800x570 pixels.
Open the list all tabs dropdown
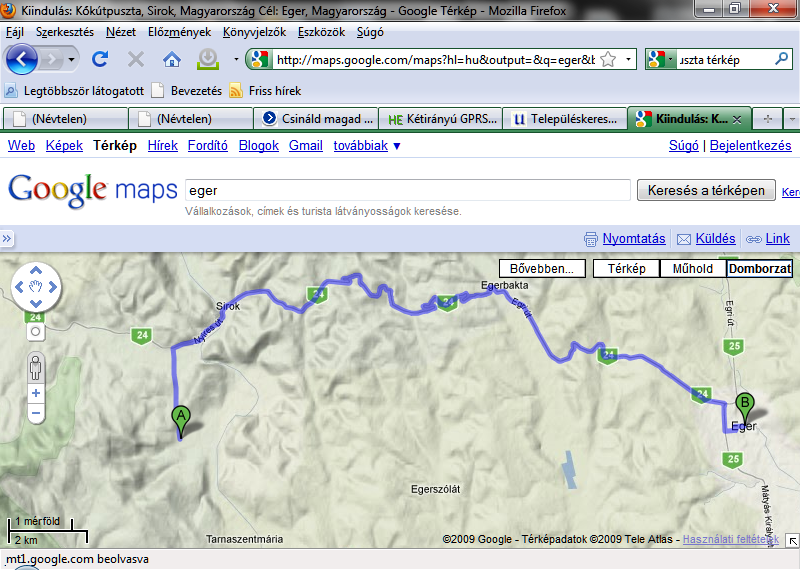792,119
